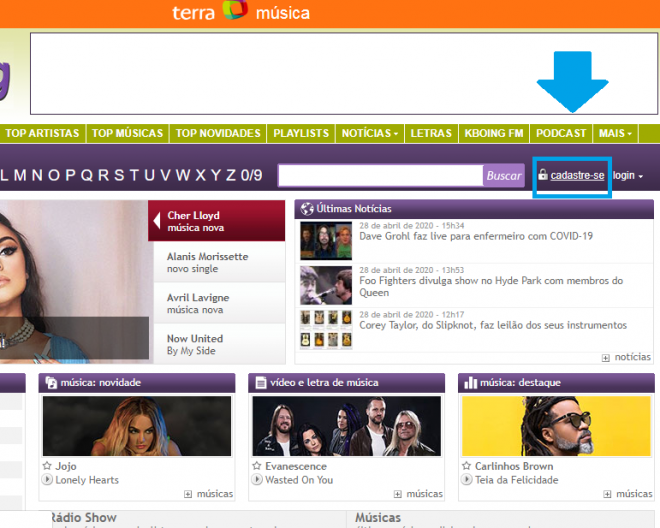This screenshot has width=660, height=528.
Task: Select the Avril Lavigne música nova slide
Action: click(x=219, y=303)
